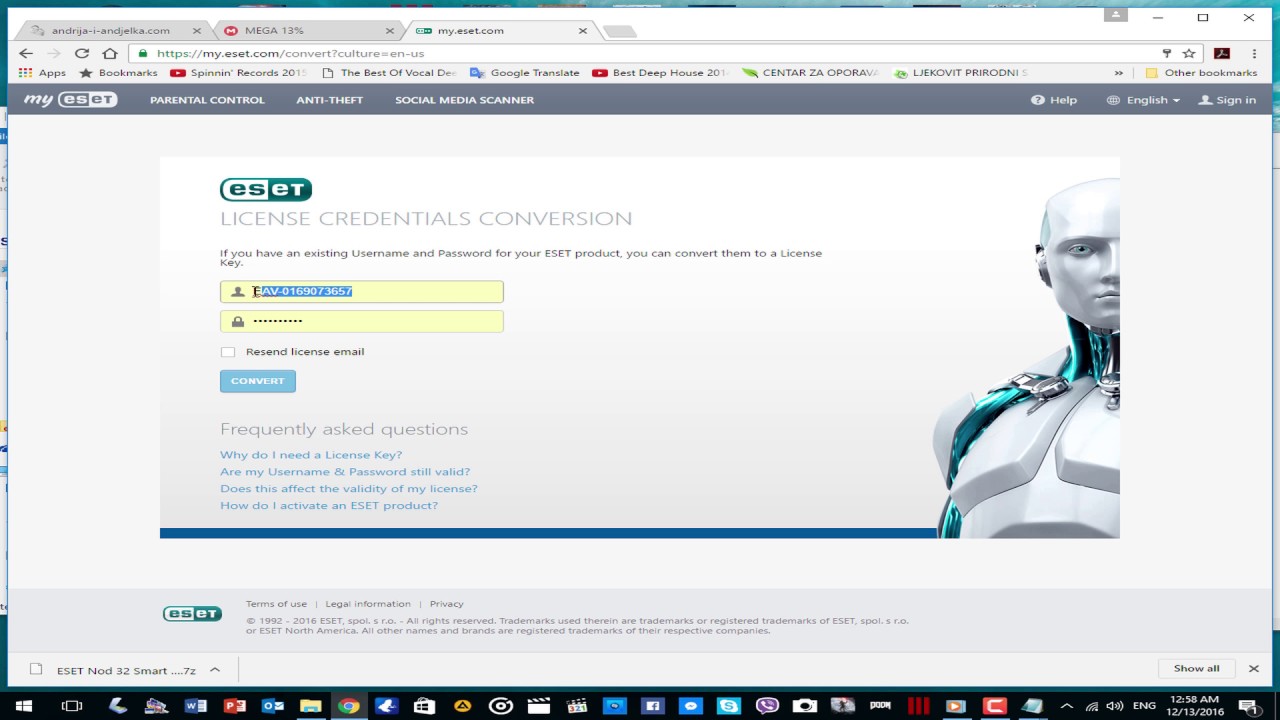
Task: Click the ESET logo in the footer
Action: point(192,614)
